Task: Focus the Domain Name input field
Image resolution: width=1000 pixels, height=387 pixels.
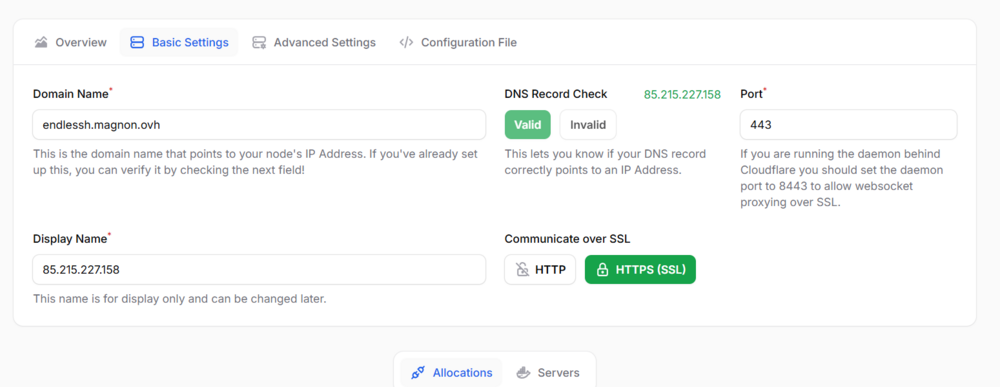Action: [259, 124]
